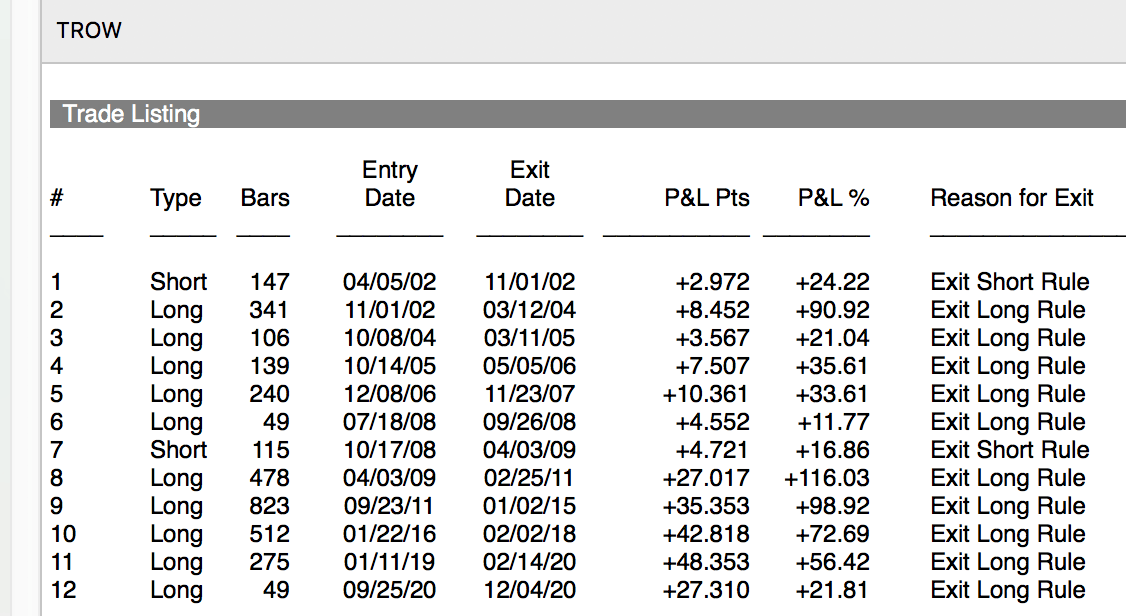Click the Bars column header
The width and height of the screenshot is (1126, 616).
coord(265,199)
